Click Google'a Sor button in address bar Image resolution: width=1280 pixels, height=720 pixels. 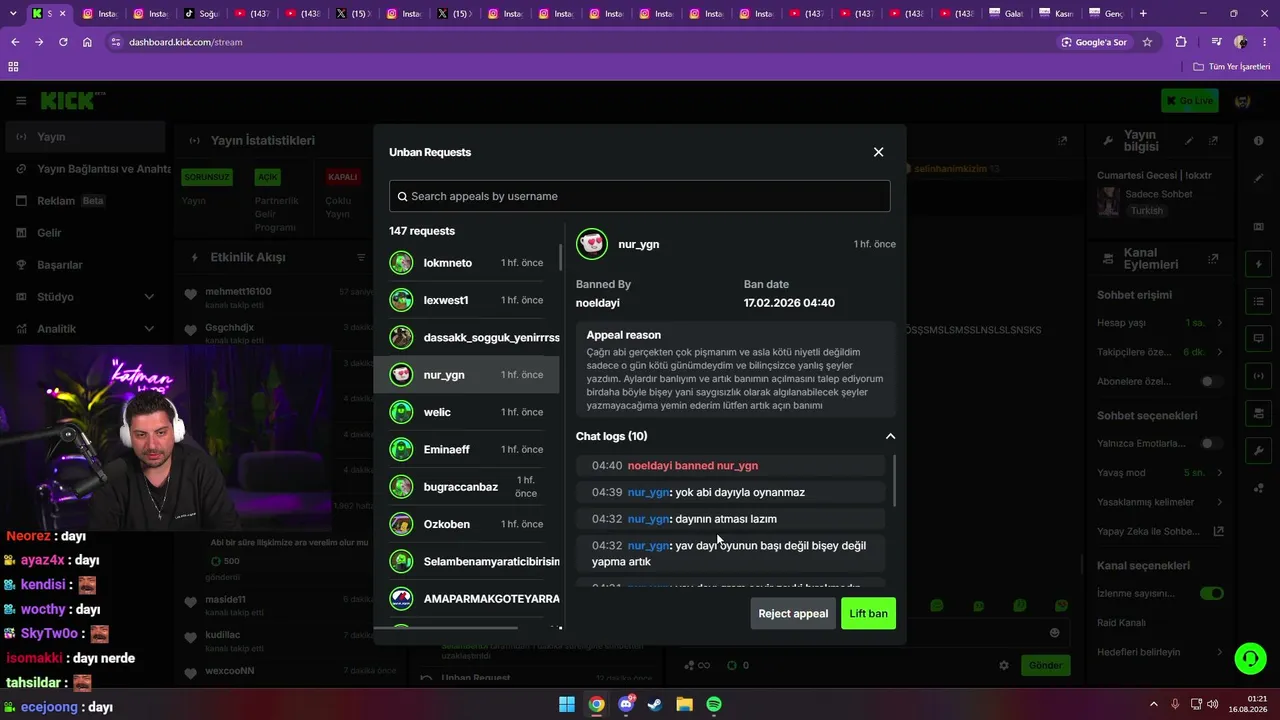(1094, 42)
